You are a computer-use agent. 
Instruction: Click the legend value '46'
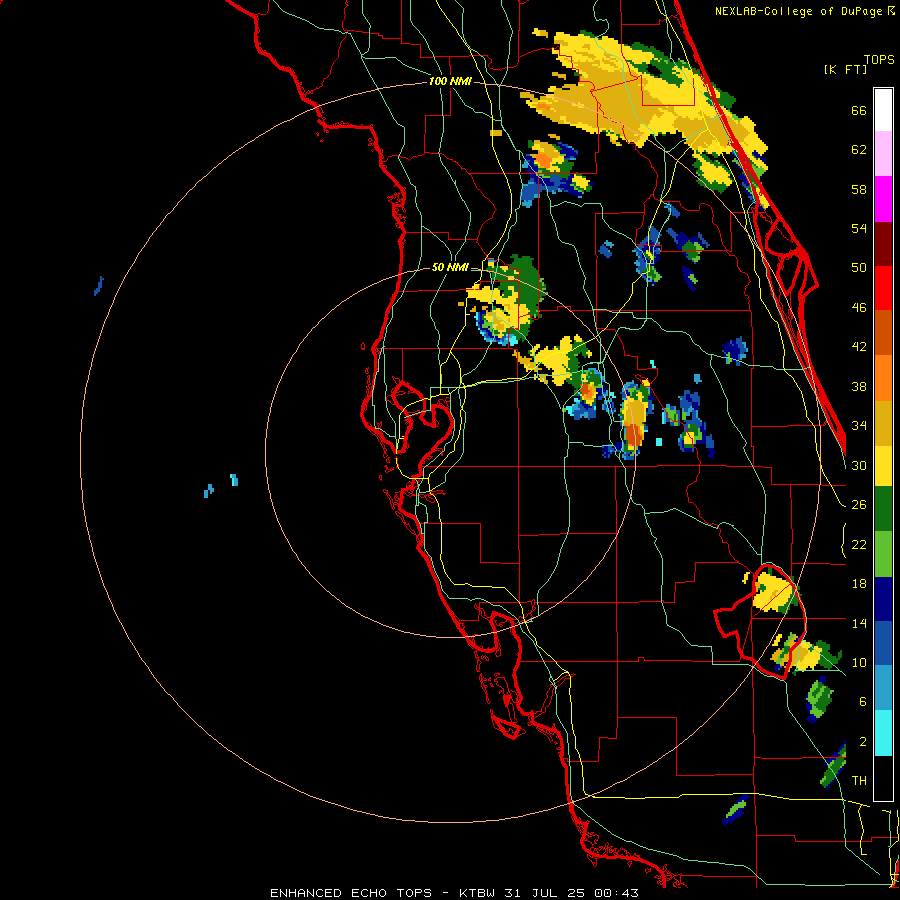tap(859, 308)
